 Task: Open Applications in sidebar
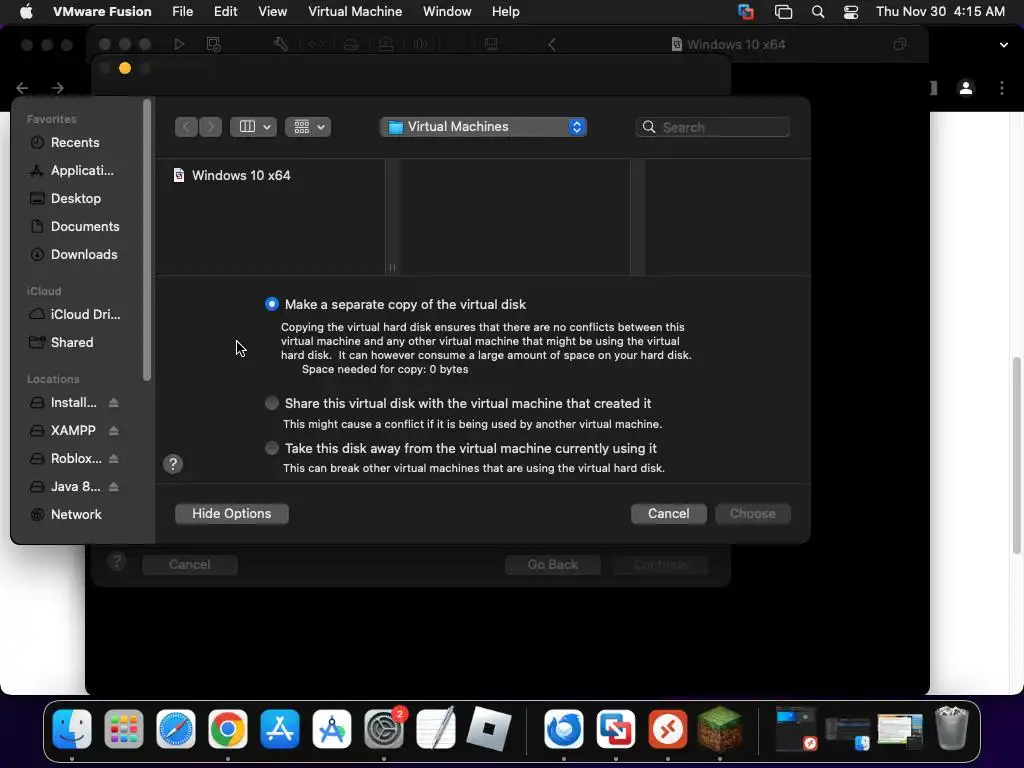tap(80, 170)
